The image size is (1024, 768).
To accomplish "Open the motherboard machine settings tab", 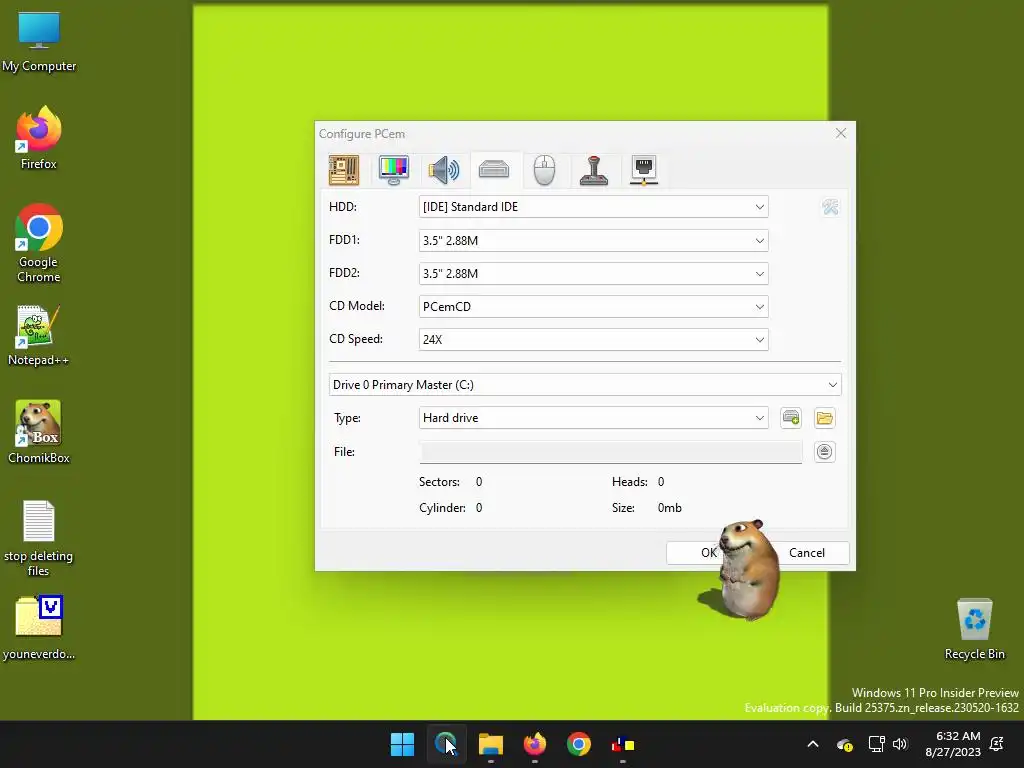I will click(x=344, y=170).
